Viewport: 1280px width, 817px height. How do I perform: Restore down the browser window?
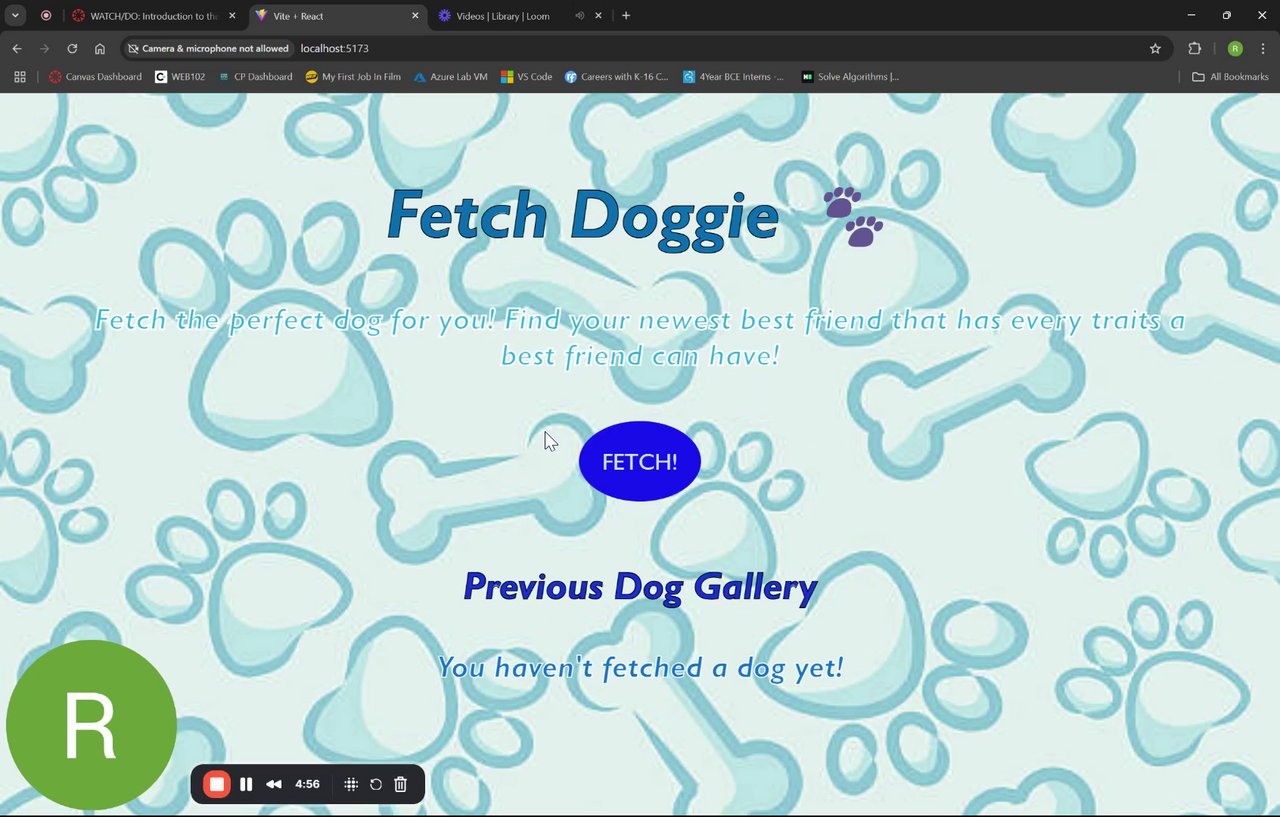[x=1227, y=16]
